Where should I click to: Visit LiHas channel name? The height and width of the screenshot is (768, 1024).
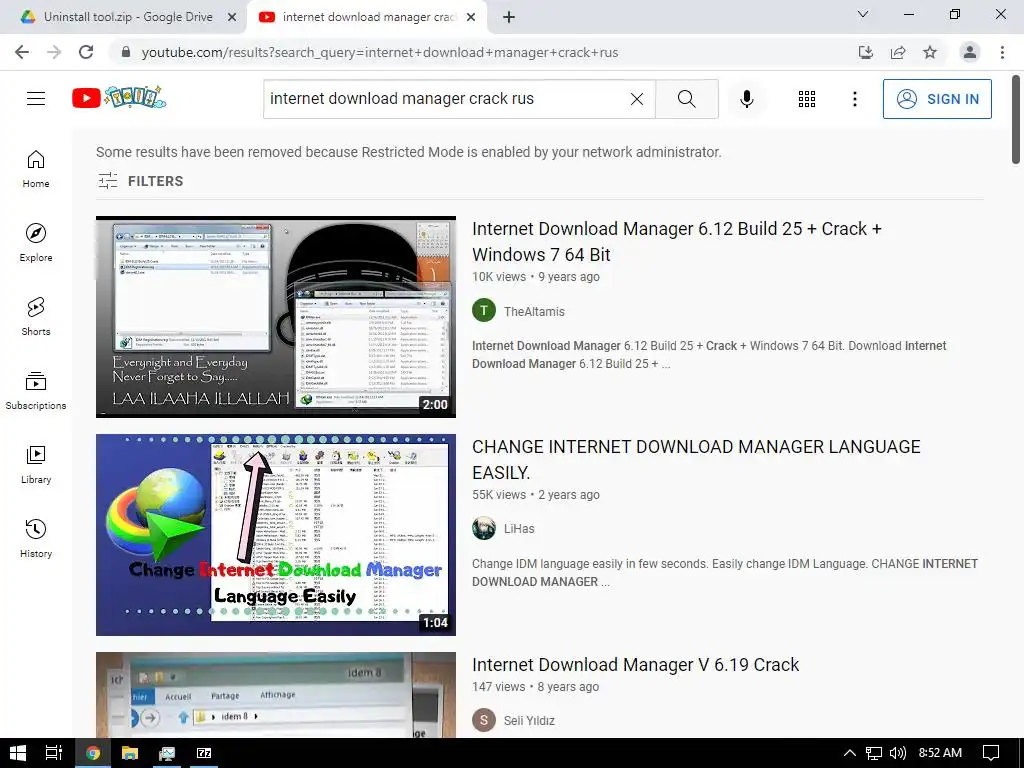point(519,529)
